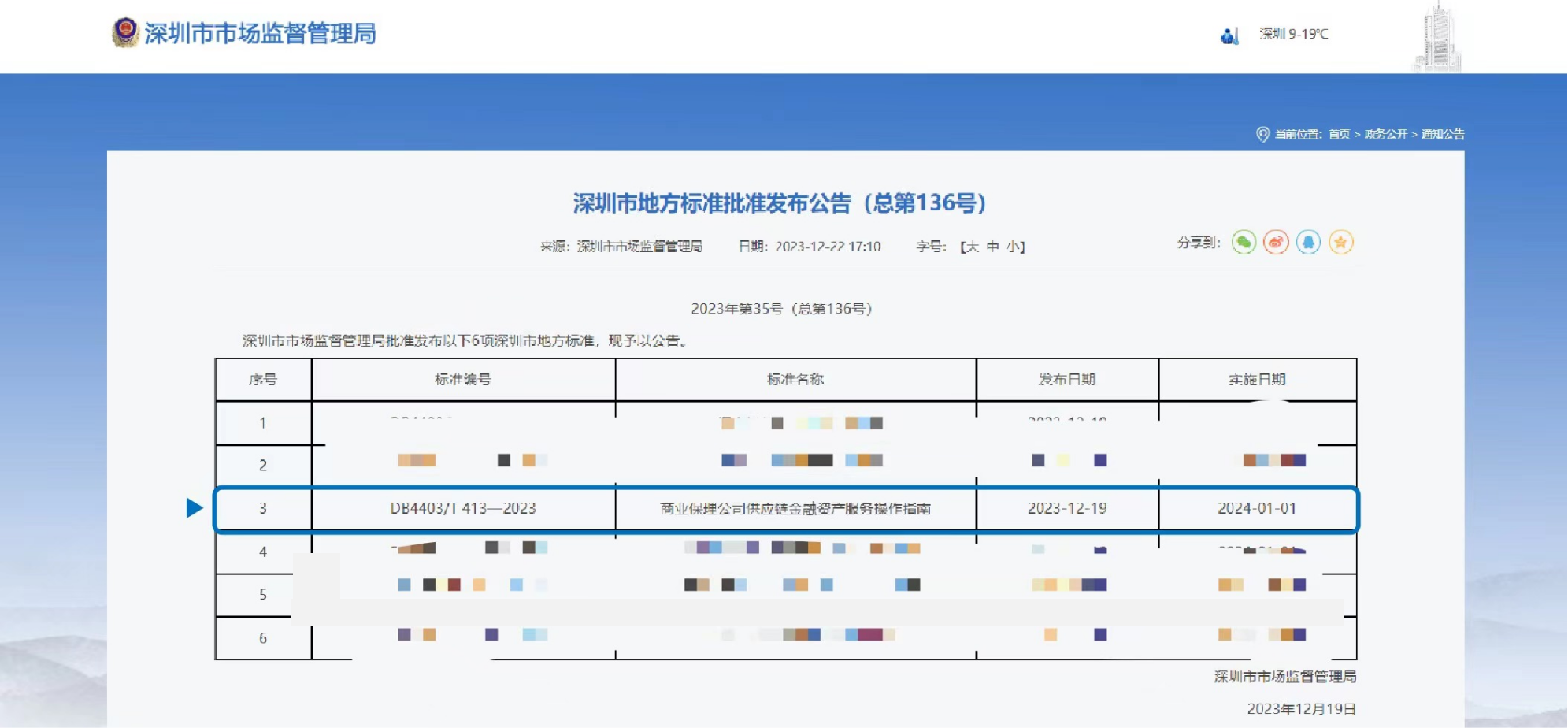Share the announcement to WeChat
This screenshot has height=728, width=1568.
point(1244,243)
